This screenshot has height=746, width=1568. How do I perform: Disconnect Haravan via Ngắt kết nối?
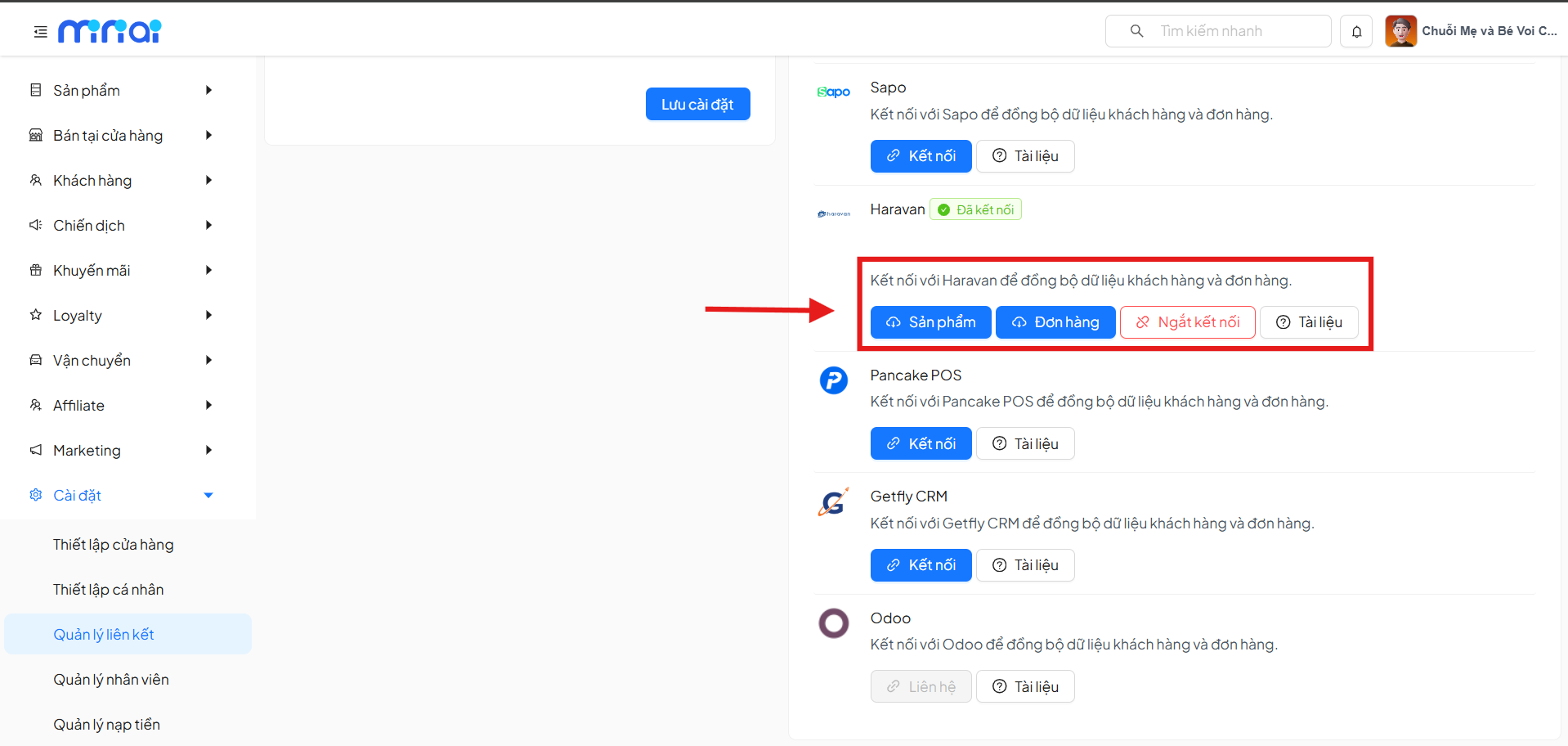1187,321
